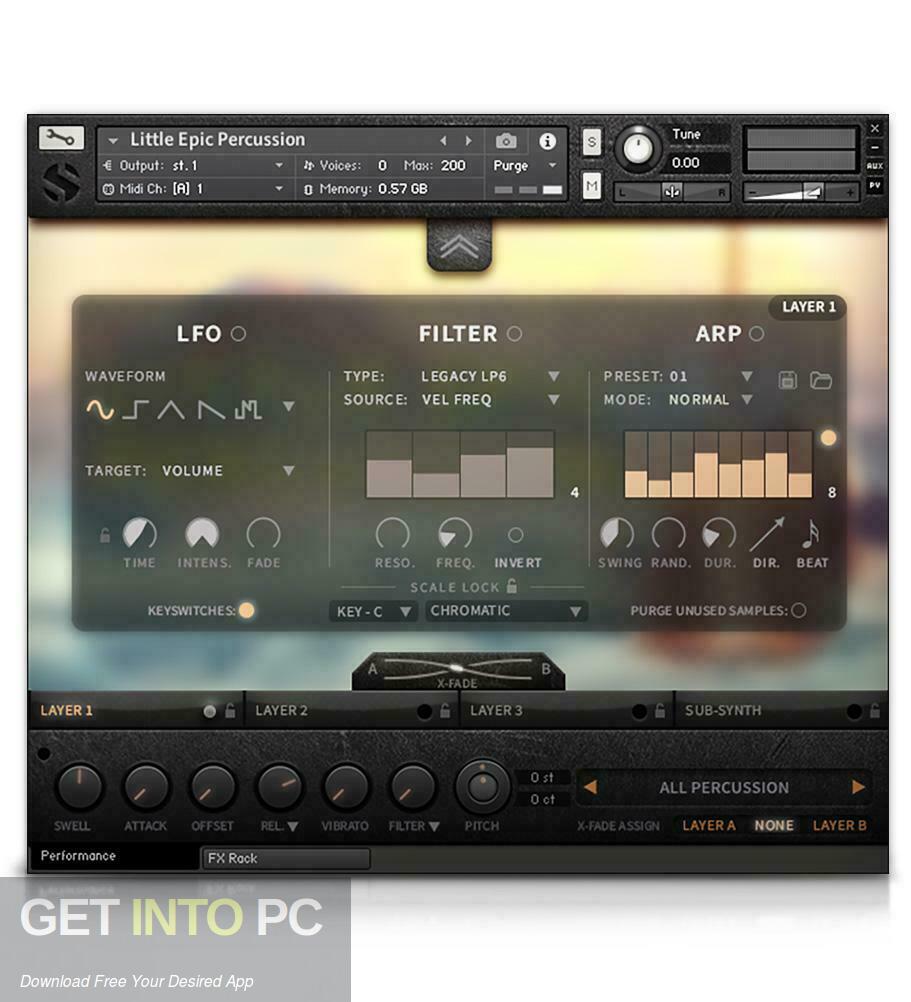Click the SWELL knob
The height and width of the screenshot is (1002, 911).
[79, 787]
